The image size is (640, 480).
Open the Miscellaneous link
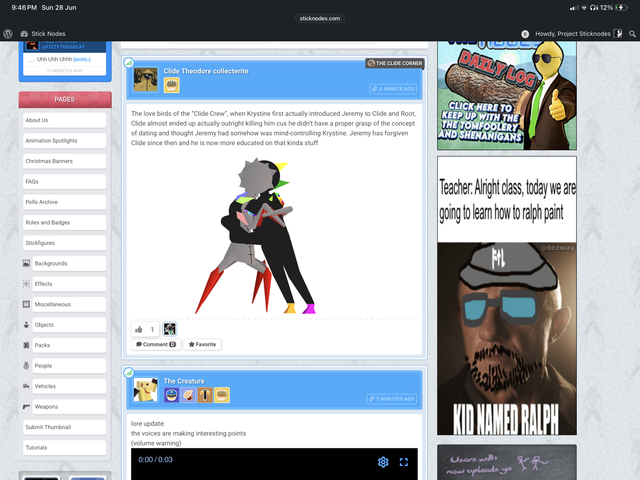[x=69, y=304]
